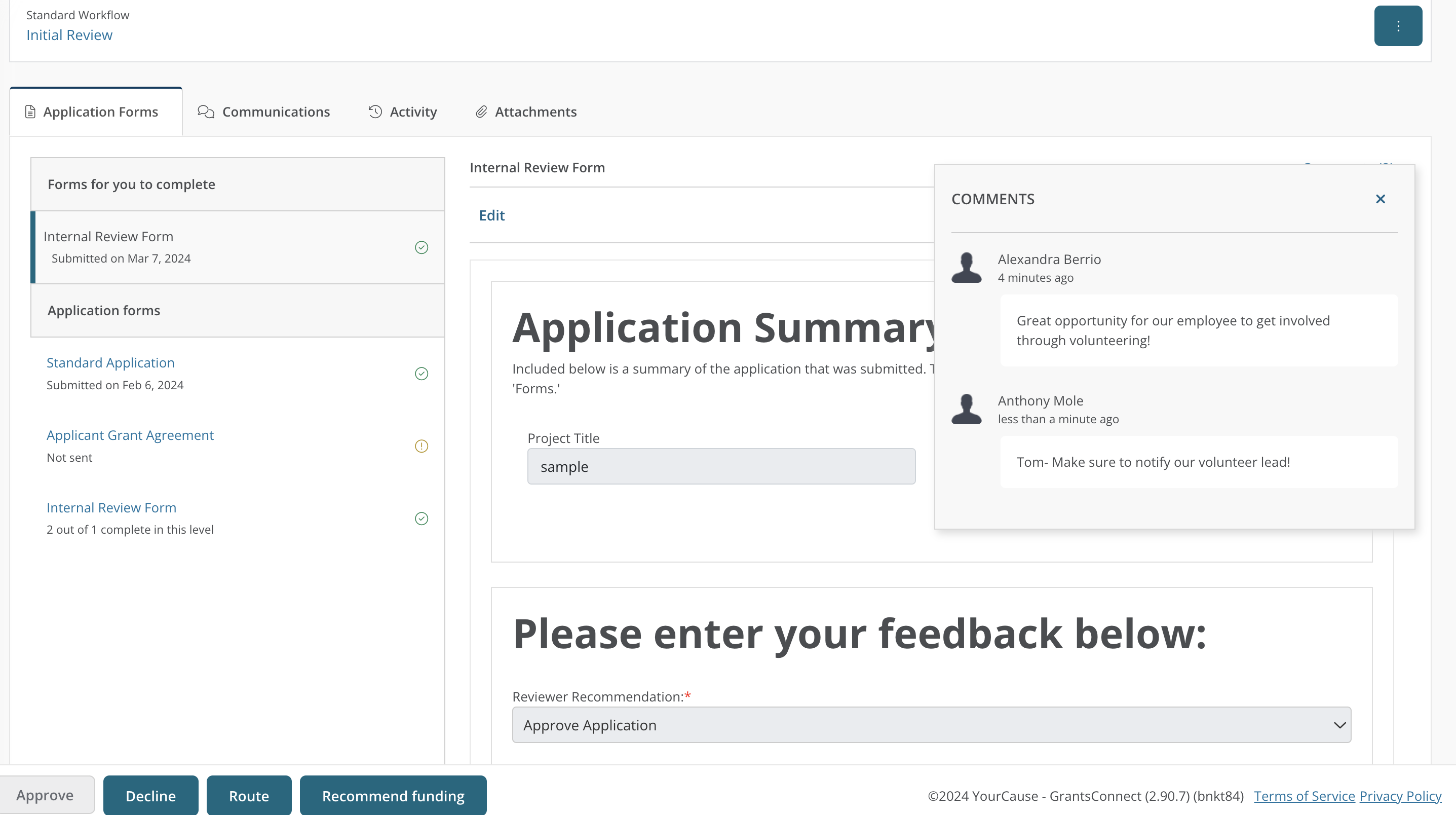Switch to the Activity tab
Image resolution: width=1456 pixels, height=815 pixels.
pyautogui.click(x=412, y=112)
